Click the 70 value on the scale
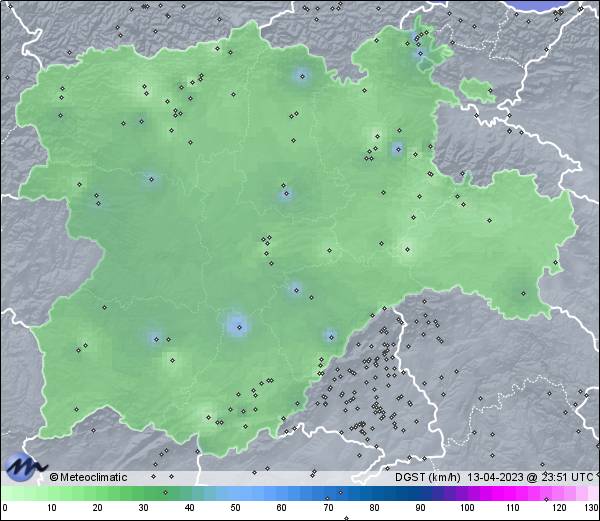The image size is (600, 521). tap(328, 508)
